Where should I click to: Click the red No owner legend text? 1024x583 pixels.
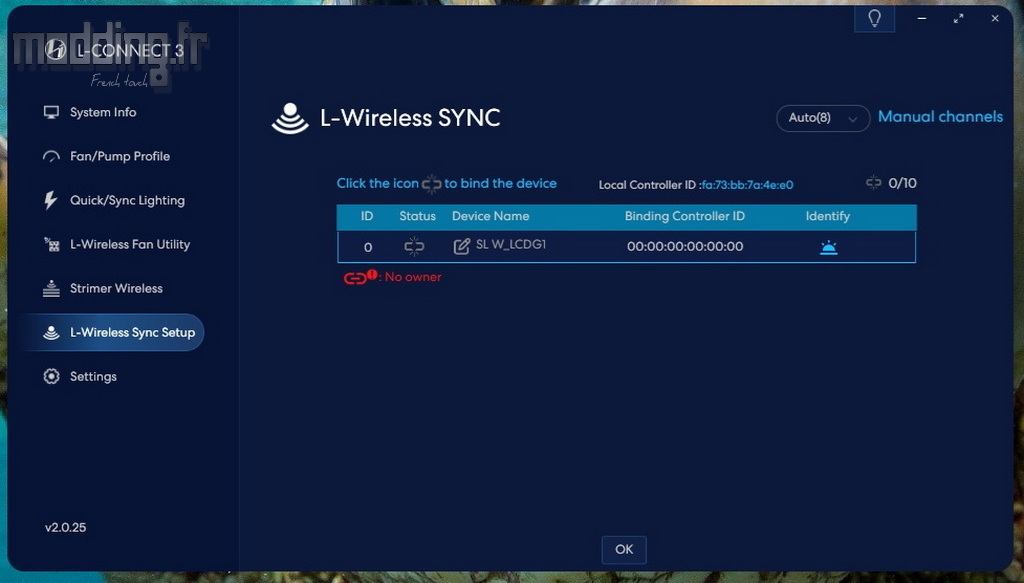pyautogui.click(x=413, y=277)
